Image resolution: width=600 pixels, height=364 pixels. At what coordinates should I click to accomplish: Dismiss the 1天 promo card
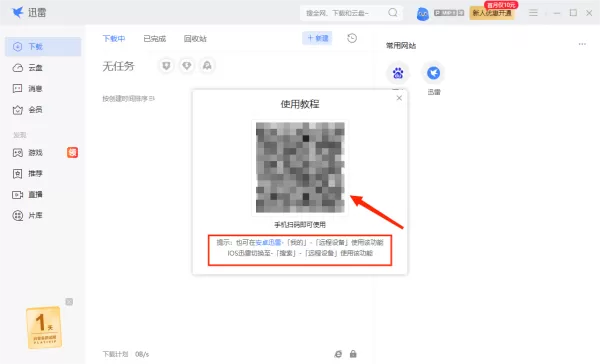[x=69, y=302]
